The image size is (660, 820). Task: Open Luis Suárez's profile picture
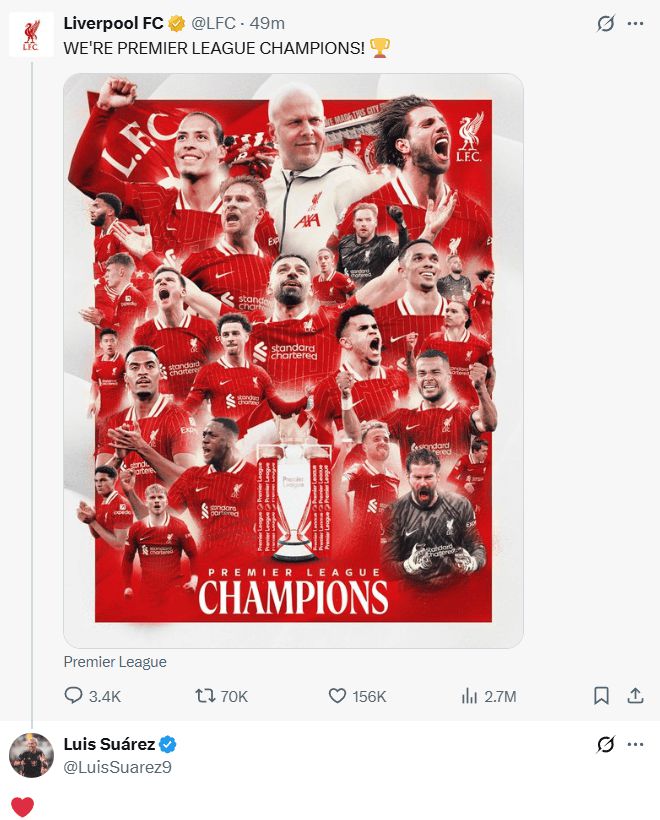[31, 755]
